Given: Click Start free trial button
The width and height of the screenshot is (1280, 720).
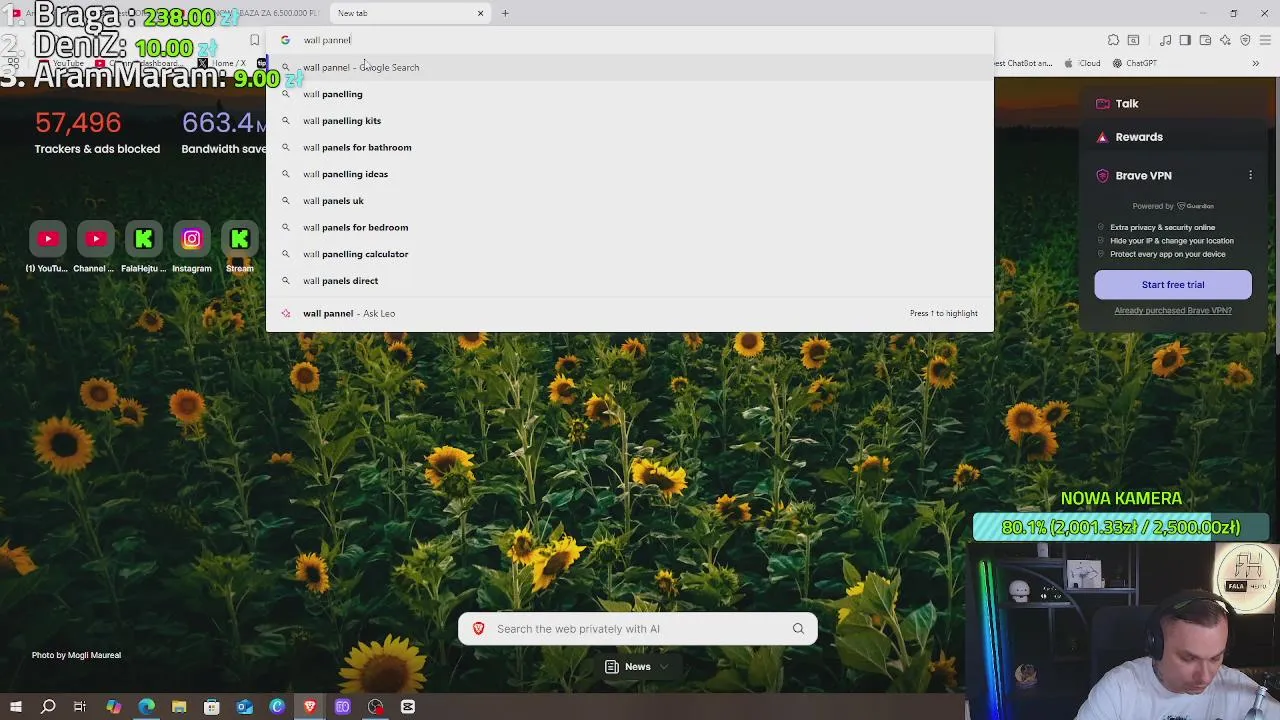Looking at the screenshot, I should click(x=1173, y=285).
